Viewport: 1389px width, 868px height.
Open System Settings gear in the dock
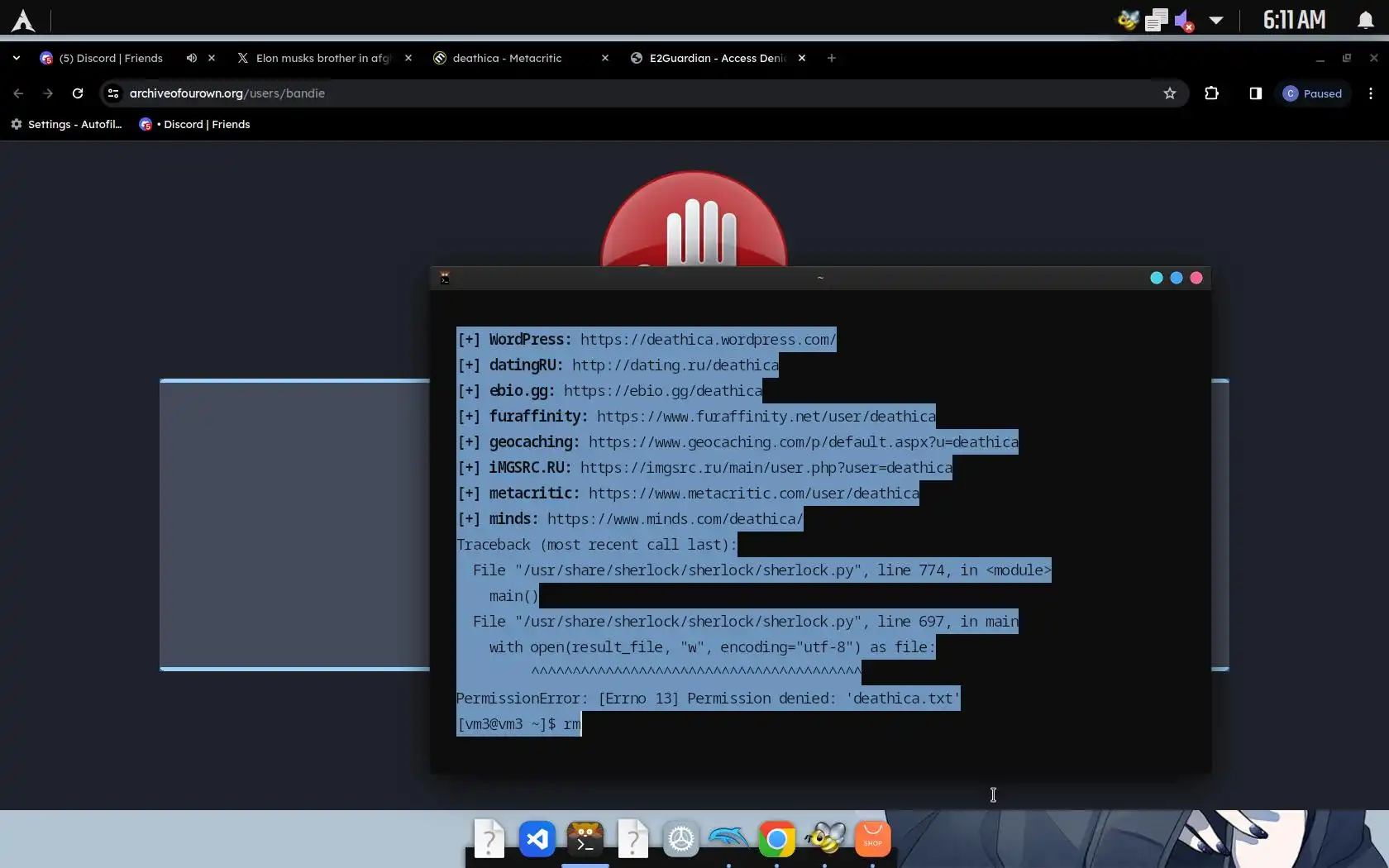[681, 839]
